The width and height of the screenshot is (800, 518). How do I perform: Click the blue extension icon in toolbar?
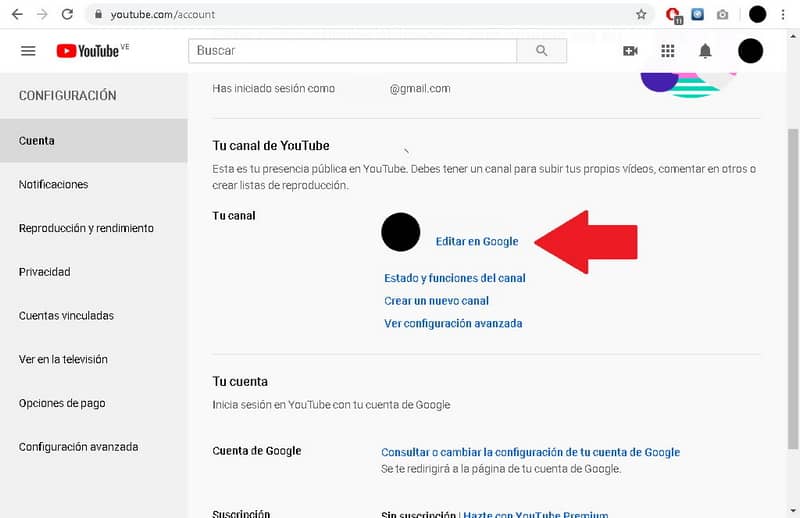697,14
